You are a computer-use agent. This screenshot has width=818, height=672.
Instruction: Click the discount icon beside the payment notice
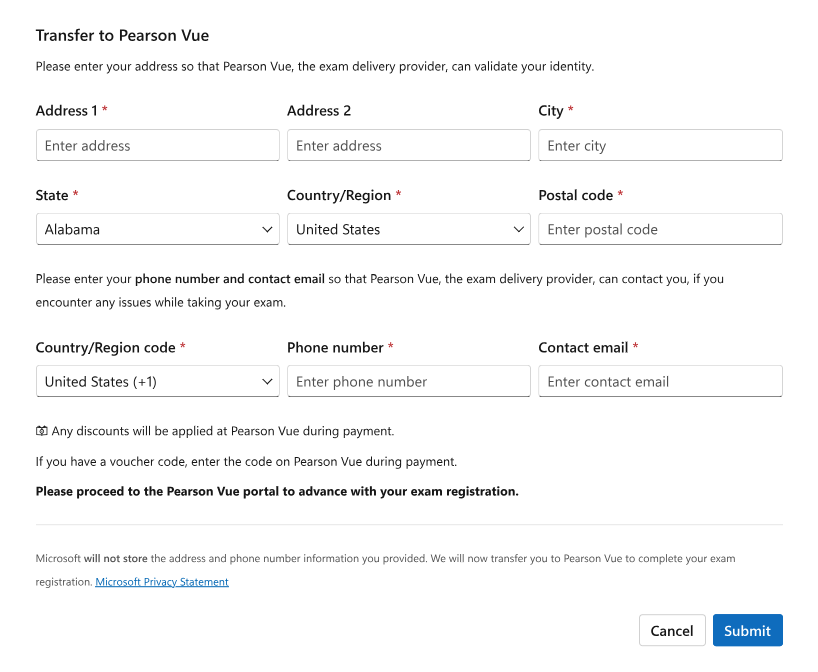(42, 431)
